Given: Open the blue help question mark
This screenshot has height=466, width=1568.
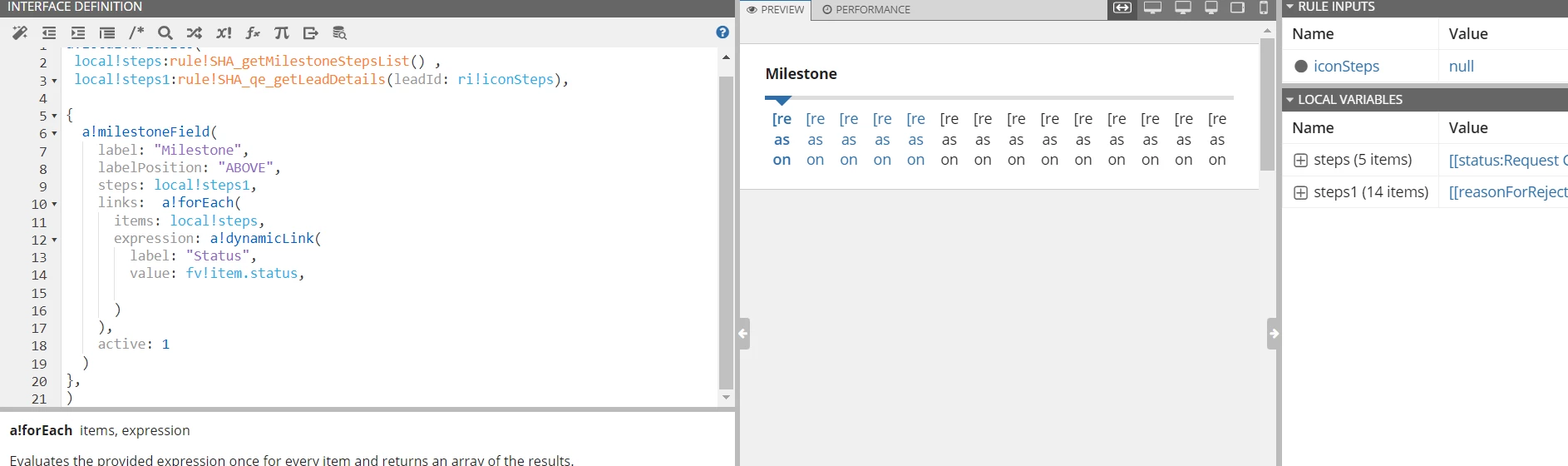Looking at the screenshot, I should click(x=722, y=32).
